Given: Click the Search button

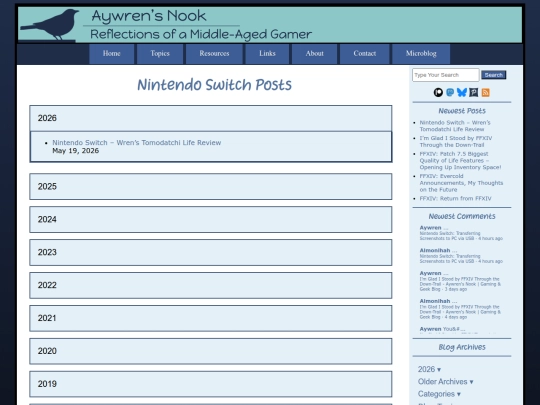Looking at the screenshot, I should (x=494, y=75).
